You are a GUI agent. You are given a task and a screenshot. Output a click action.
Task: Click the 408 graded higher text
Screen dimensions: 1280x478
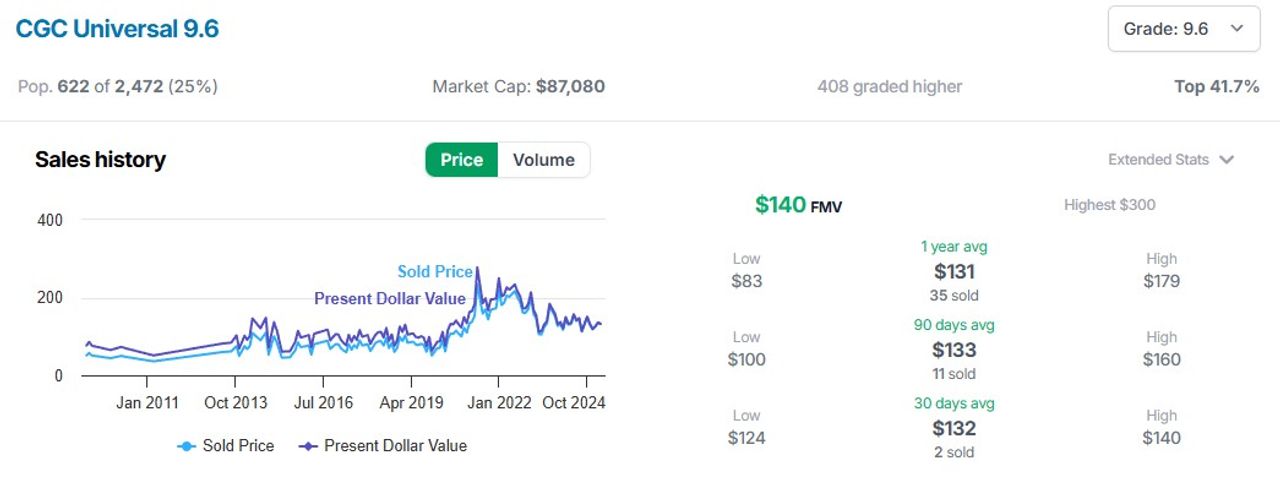click(890, 87)
